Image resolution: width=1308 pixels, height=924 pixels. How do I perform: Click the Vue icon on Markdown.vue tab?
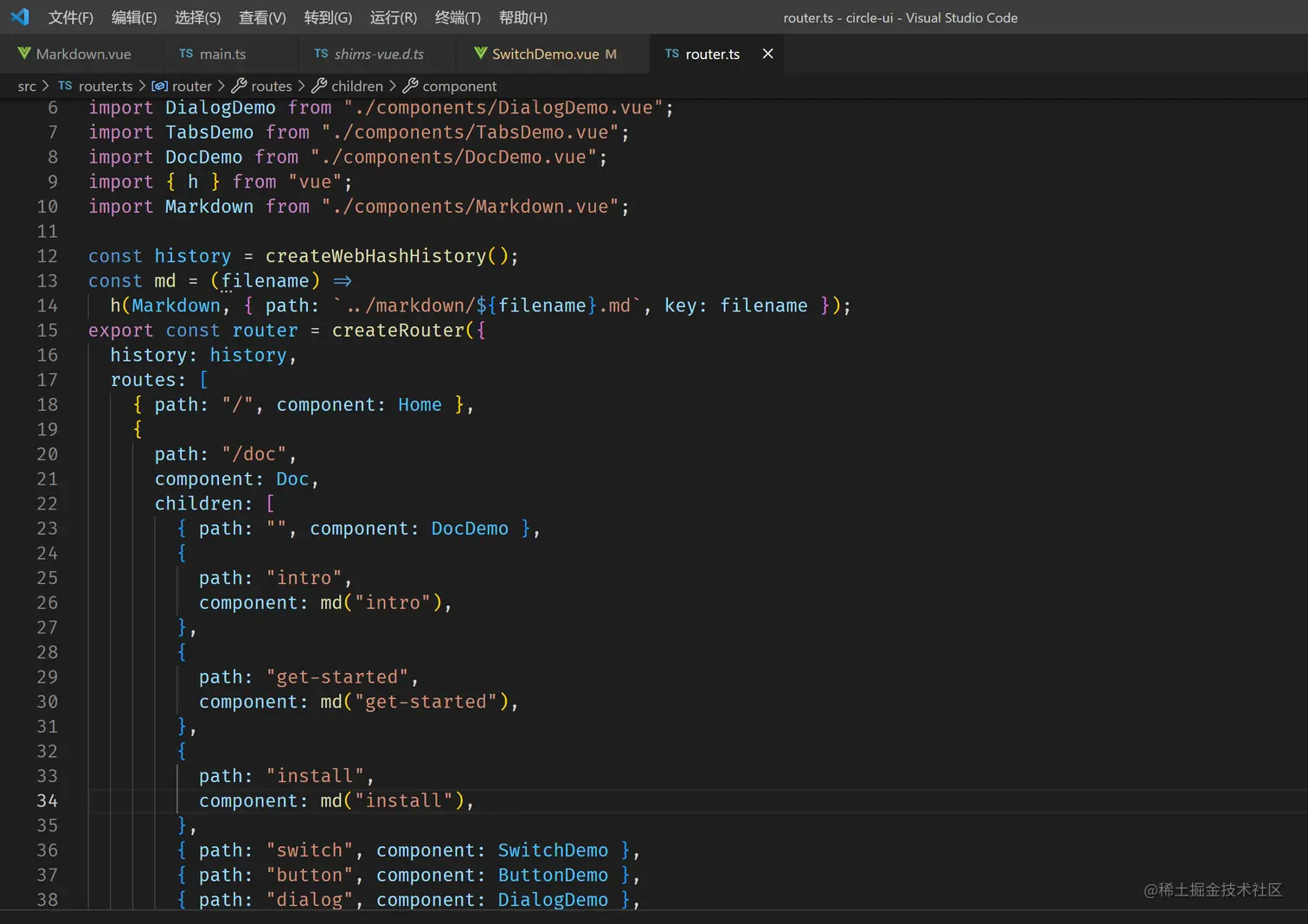point(24,54)
